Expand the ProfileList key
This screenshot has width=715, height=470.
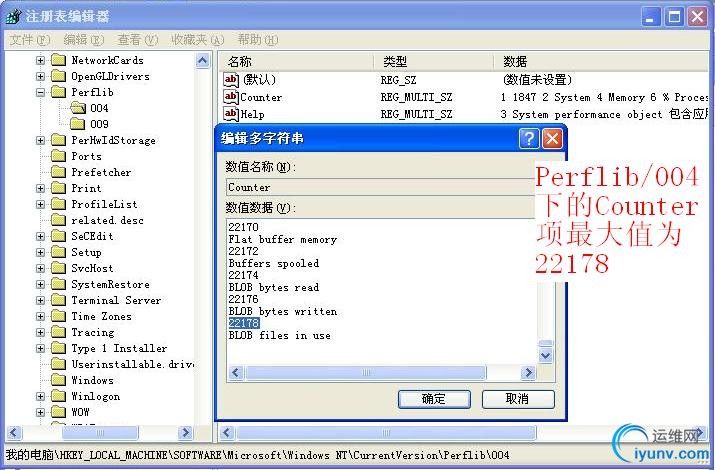[41, 204]
